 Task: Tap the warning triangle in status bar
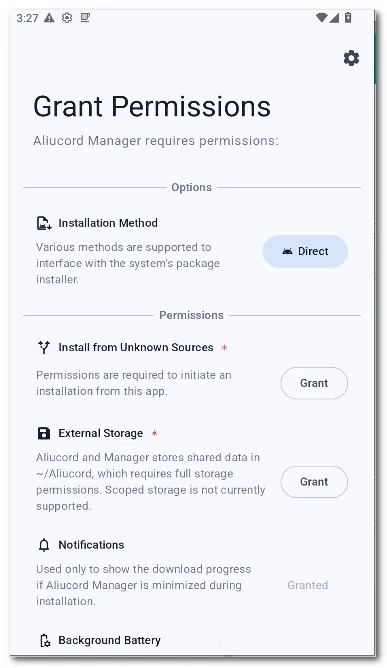click(49, 18)
